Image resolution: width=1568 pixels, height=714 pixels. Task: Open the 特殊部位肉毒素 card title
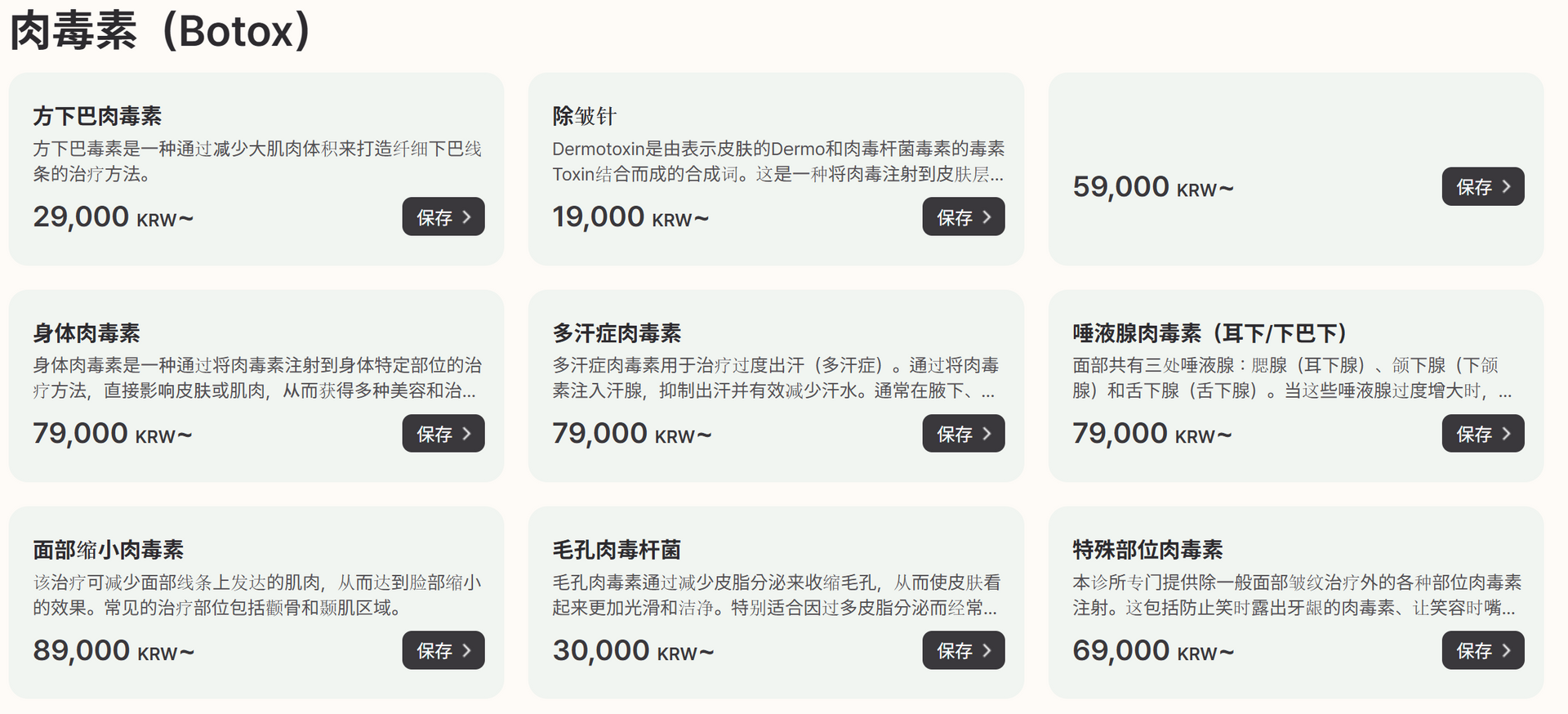[x=1147, y=550]
